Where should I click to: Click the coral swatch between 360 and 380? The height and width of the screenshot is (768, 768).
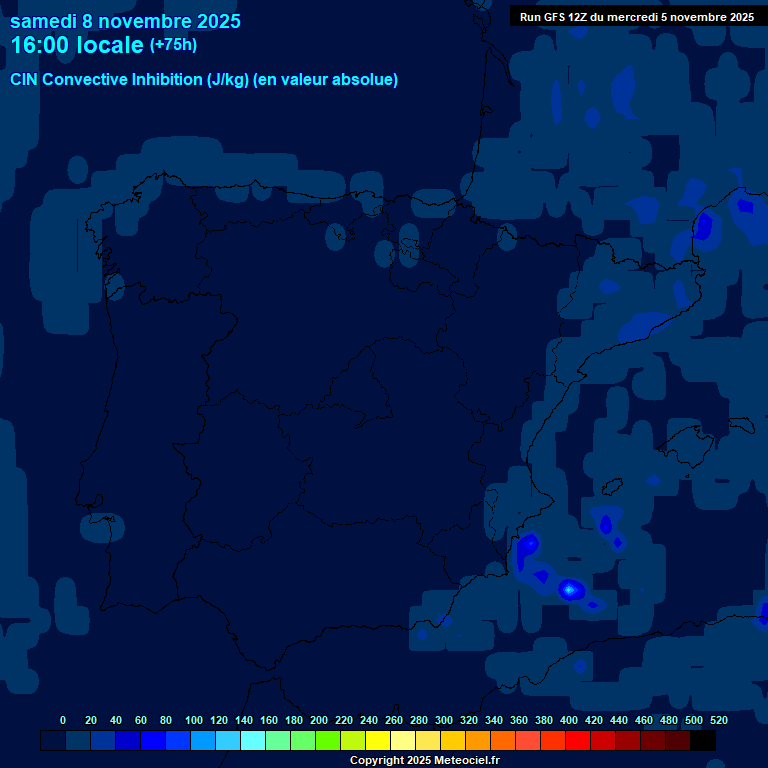click(x=528, y=740)
